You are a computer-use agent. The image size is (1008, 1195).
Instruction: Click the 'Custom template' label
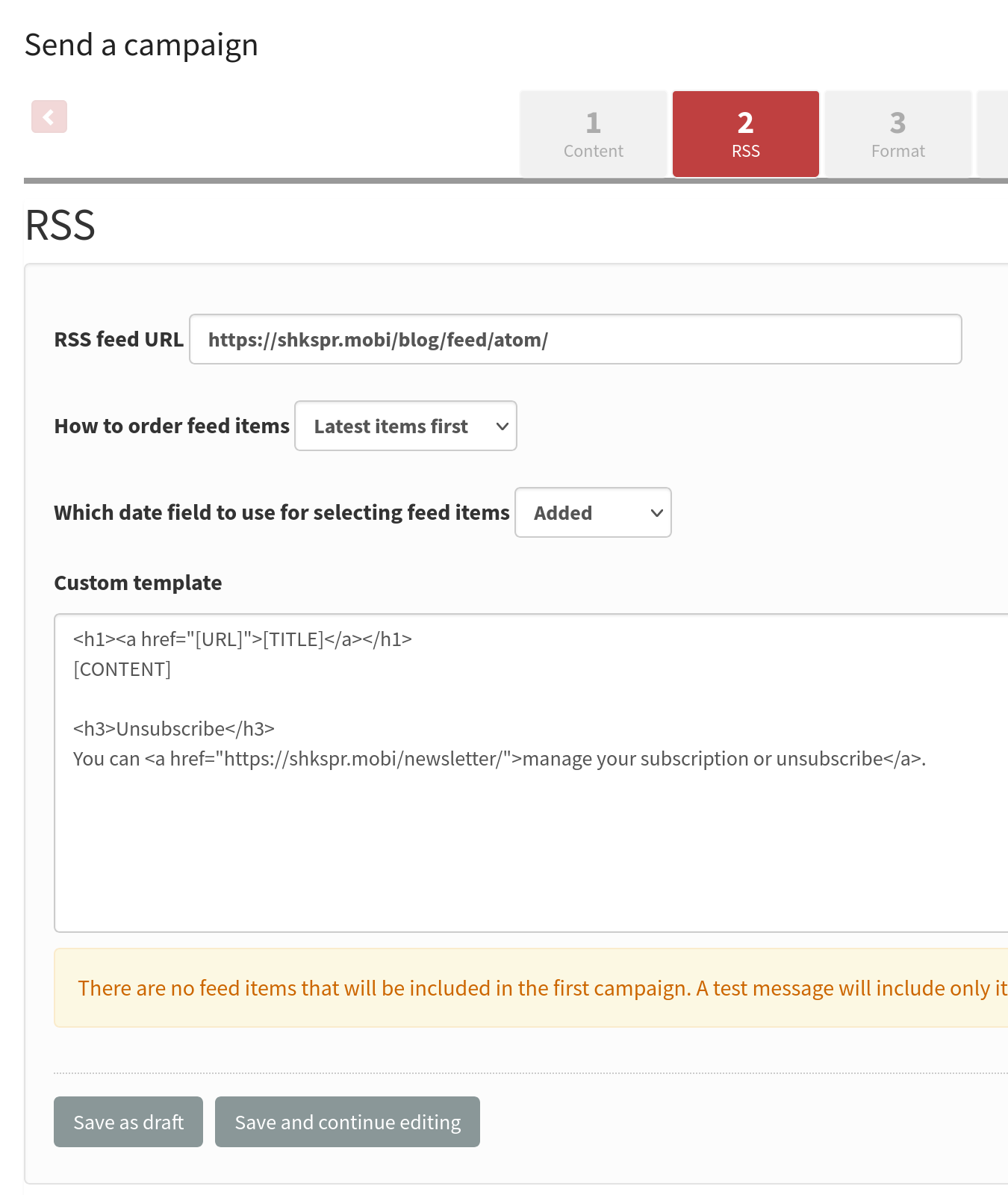coord(138,583)
